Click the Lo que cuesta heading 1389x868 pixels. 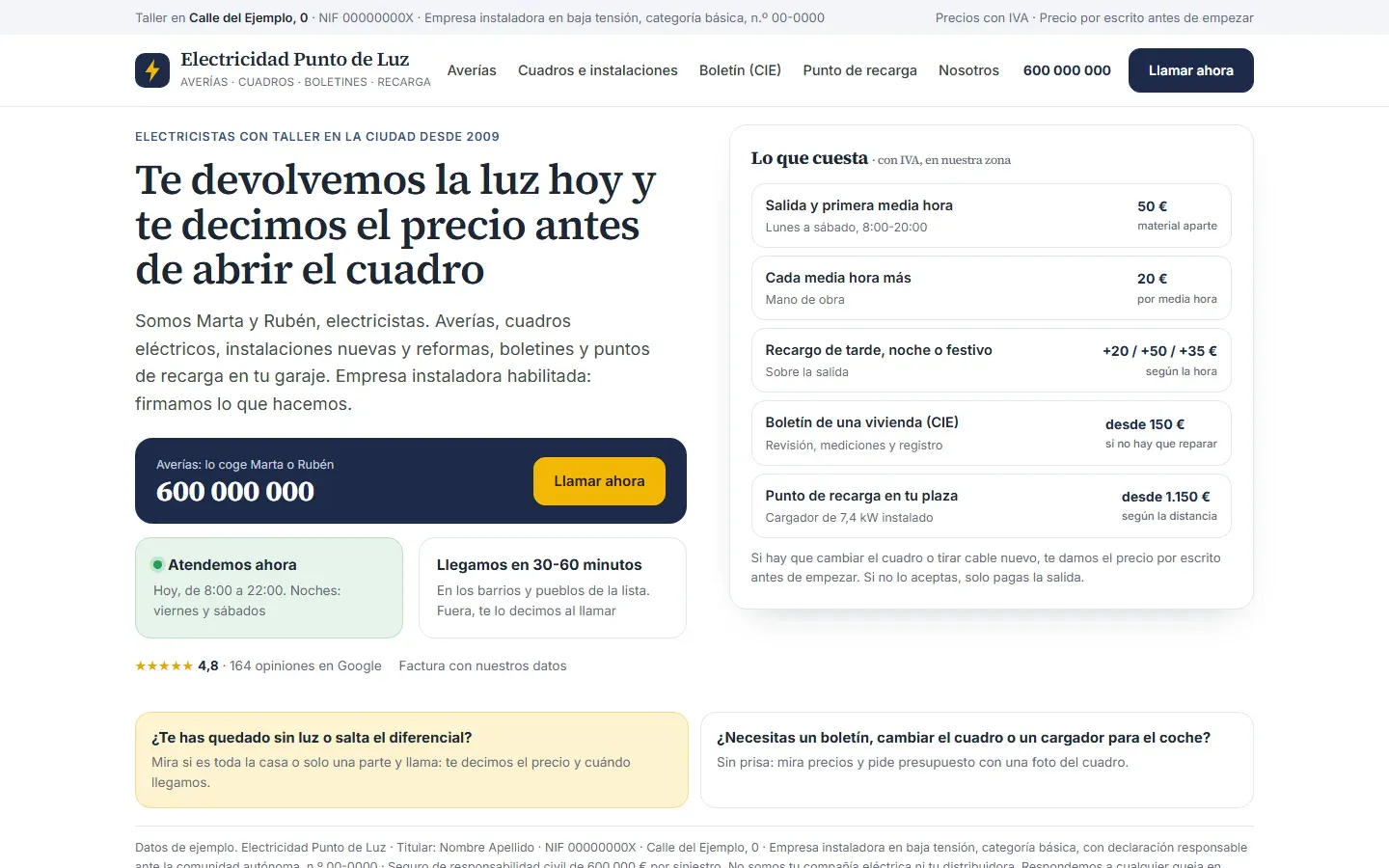809,158
